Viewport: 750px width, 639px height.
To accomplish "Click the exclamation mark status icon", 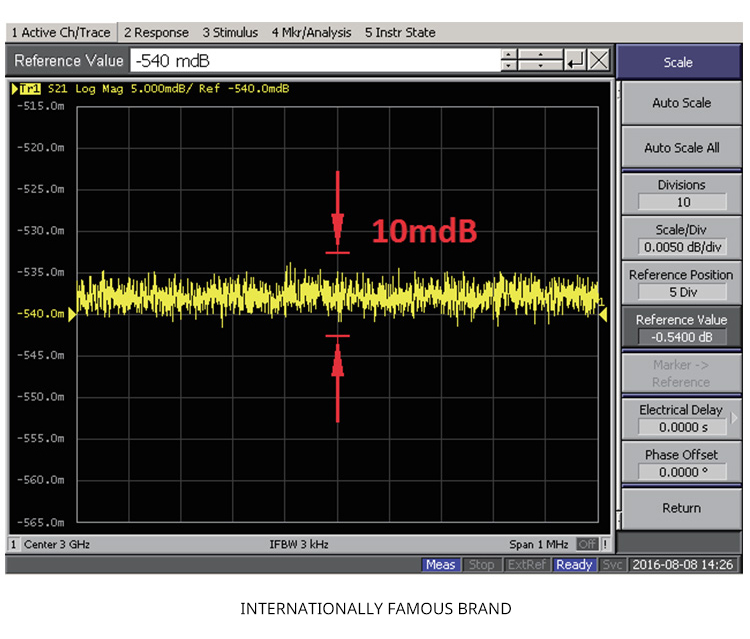I will pos(604,544).
